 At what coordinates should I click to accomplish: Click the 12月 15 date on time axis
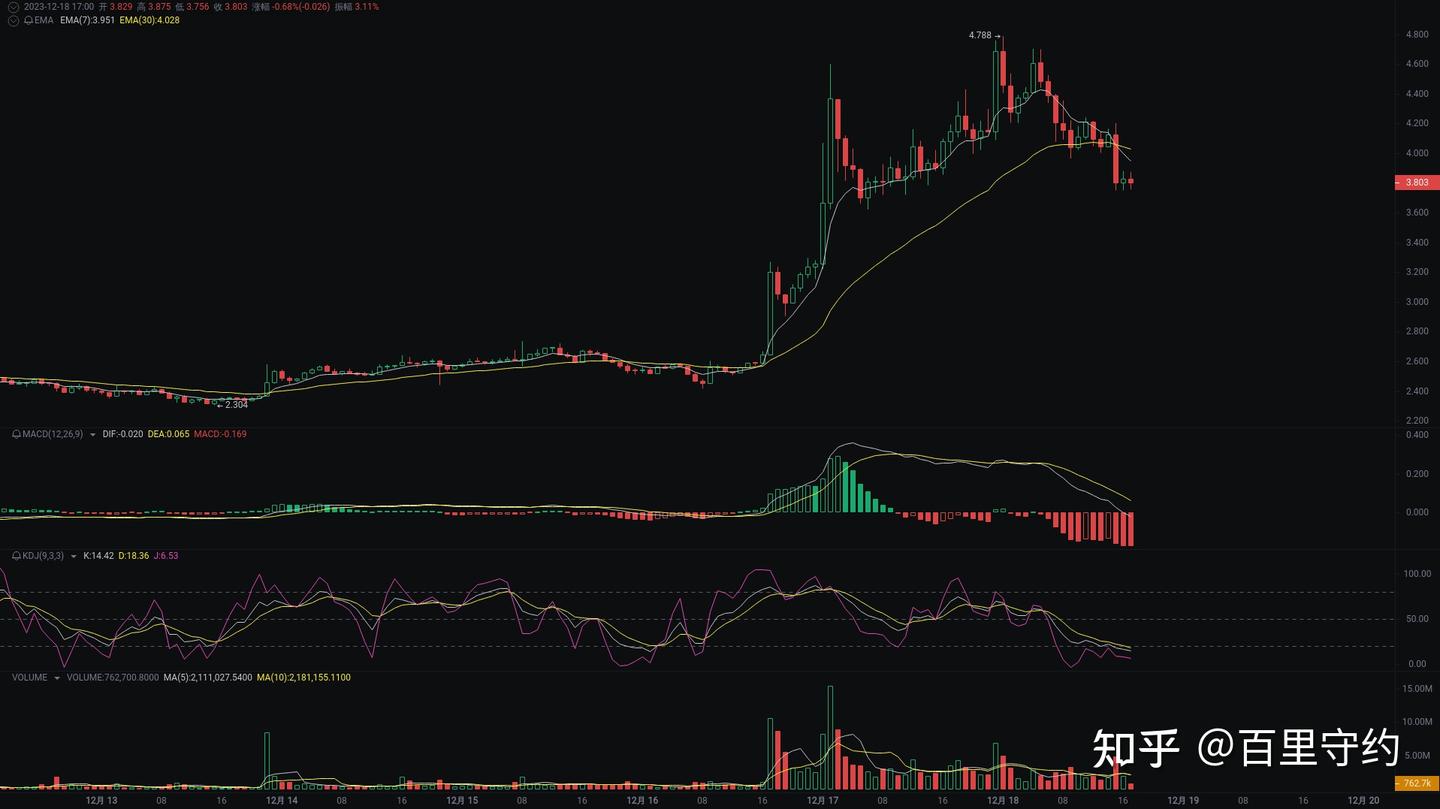461,800
